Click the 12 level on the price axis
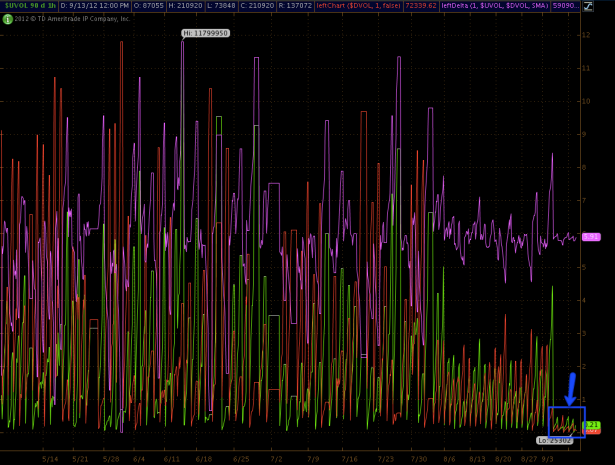The width and height of the screenshot is (615, 465). [x=586, y=35]
